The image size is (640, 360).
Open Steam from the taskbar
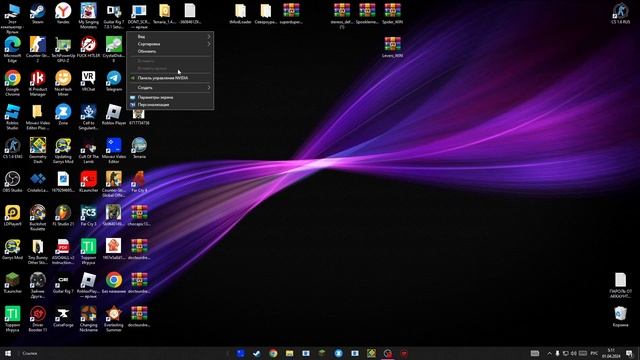257,353
